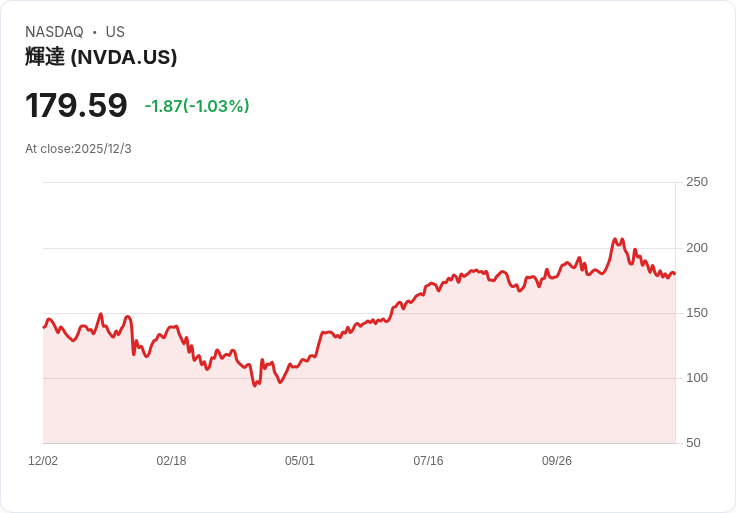Click the leftmost start of the price line
Image resolution: width=736 pixels, height=513 pixels.
[x=44, y=327]
